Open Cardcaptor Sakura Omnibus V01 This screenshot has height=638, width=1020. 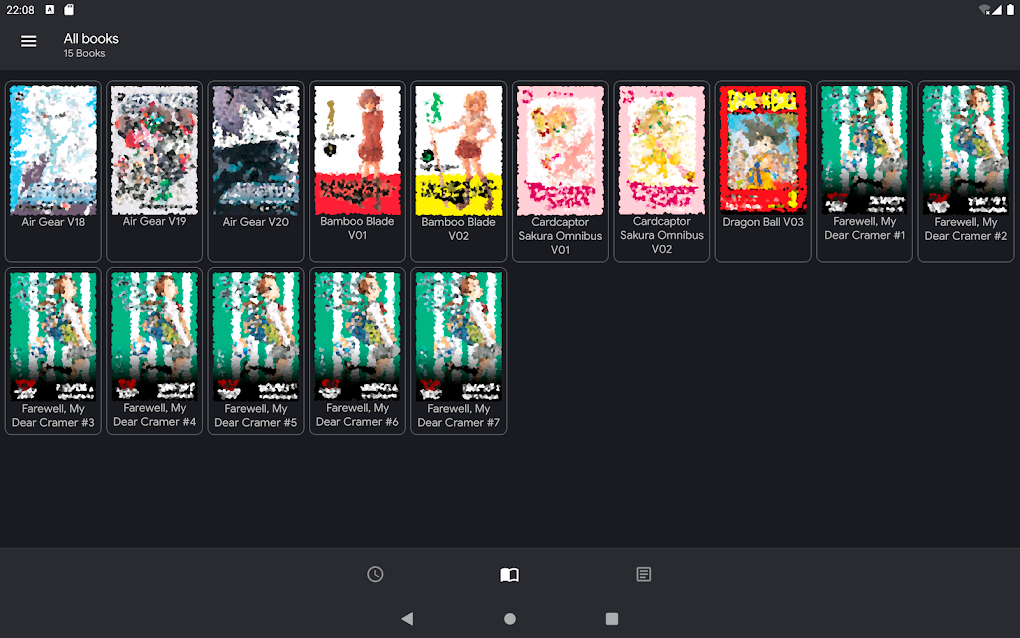560,150
